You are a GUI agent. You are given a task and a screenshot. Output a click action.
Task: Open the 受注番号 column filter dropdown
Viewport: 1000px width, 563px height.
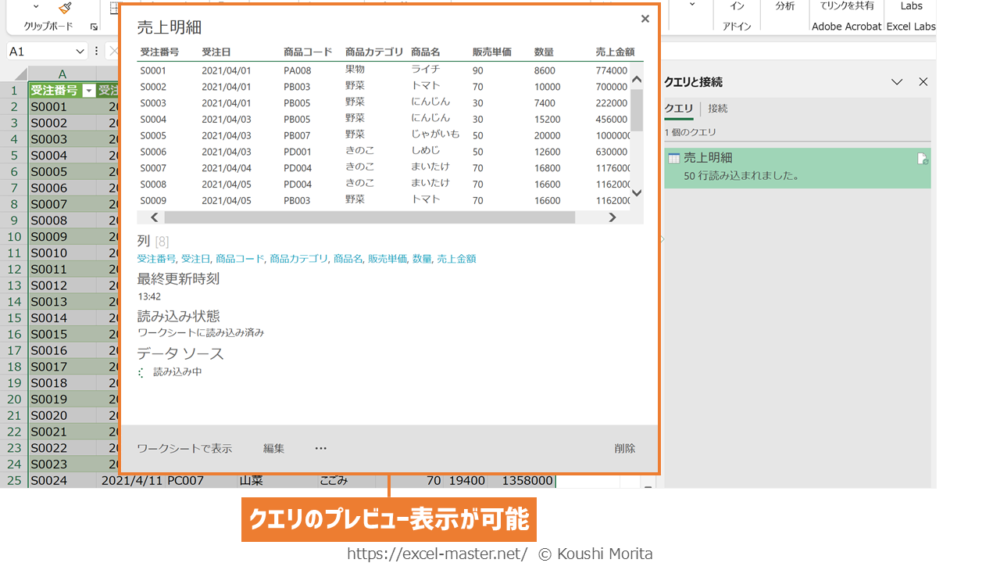point(88,91)
